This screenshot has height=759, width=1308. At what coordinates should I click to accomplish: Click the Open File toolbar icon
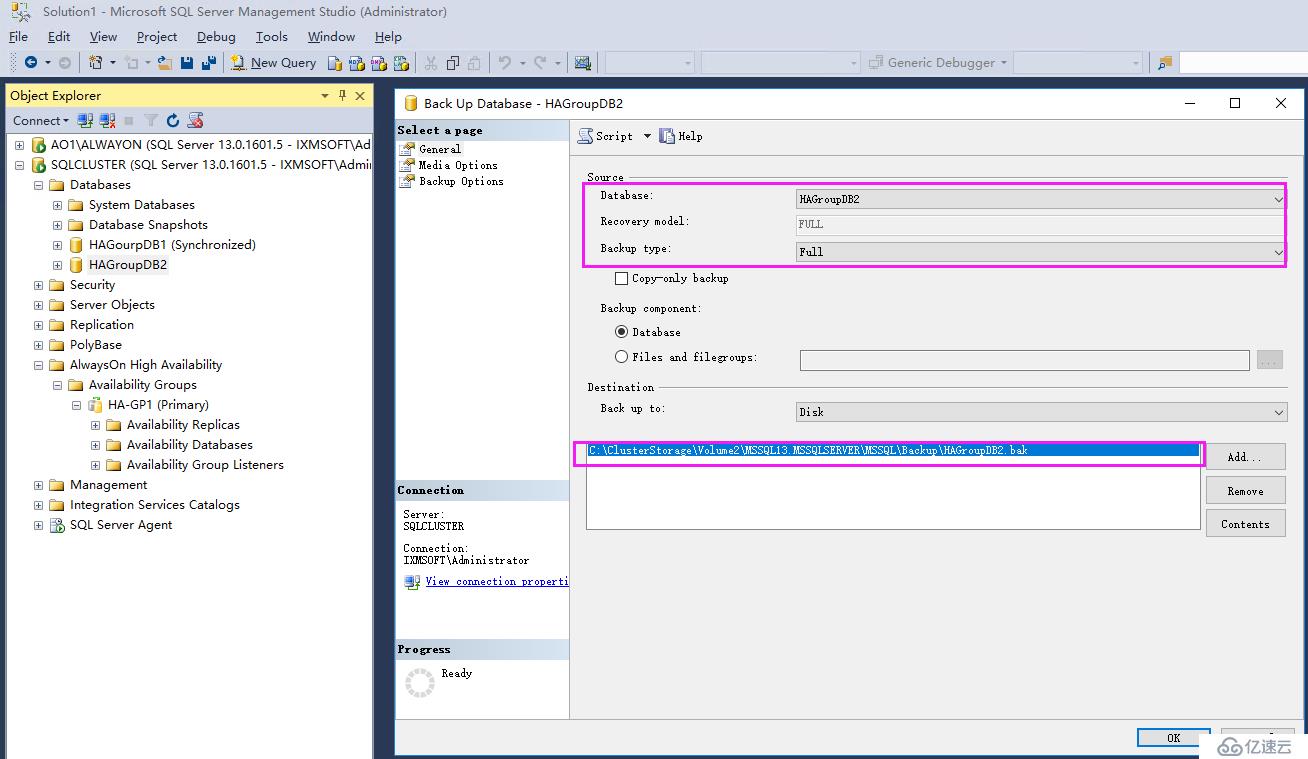click(164, 62)
